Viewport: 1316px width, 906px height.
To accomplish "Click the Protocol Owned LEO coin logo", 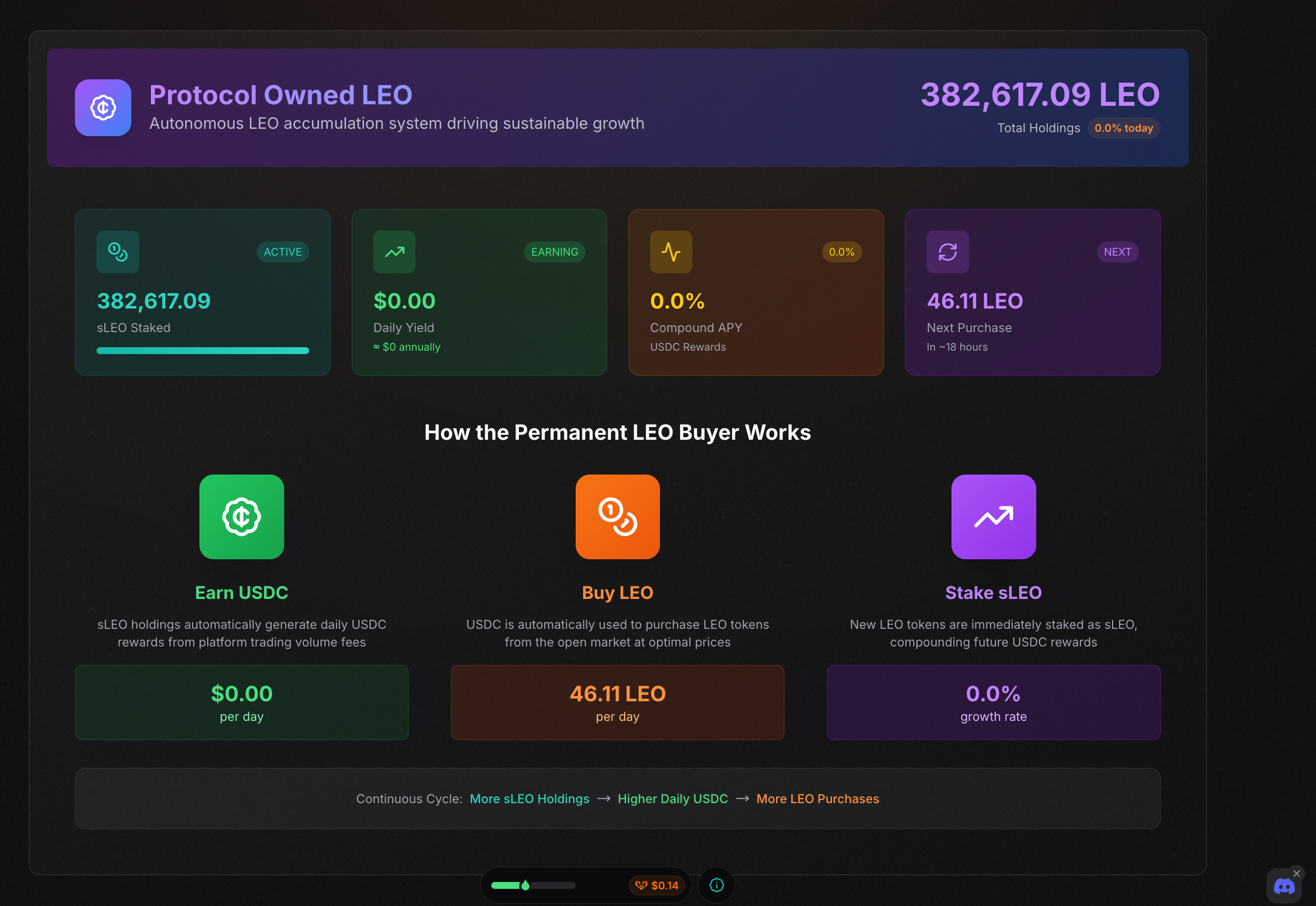I will point(103,107).
